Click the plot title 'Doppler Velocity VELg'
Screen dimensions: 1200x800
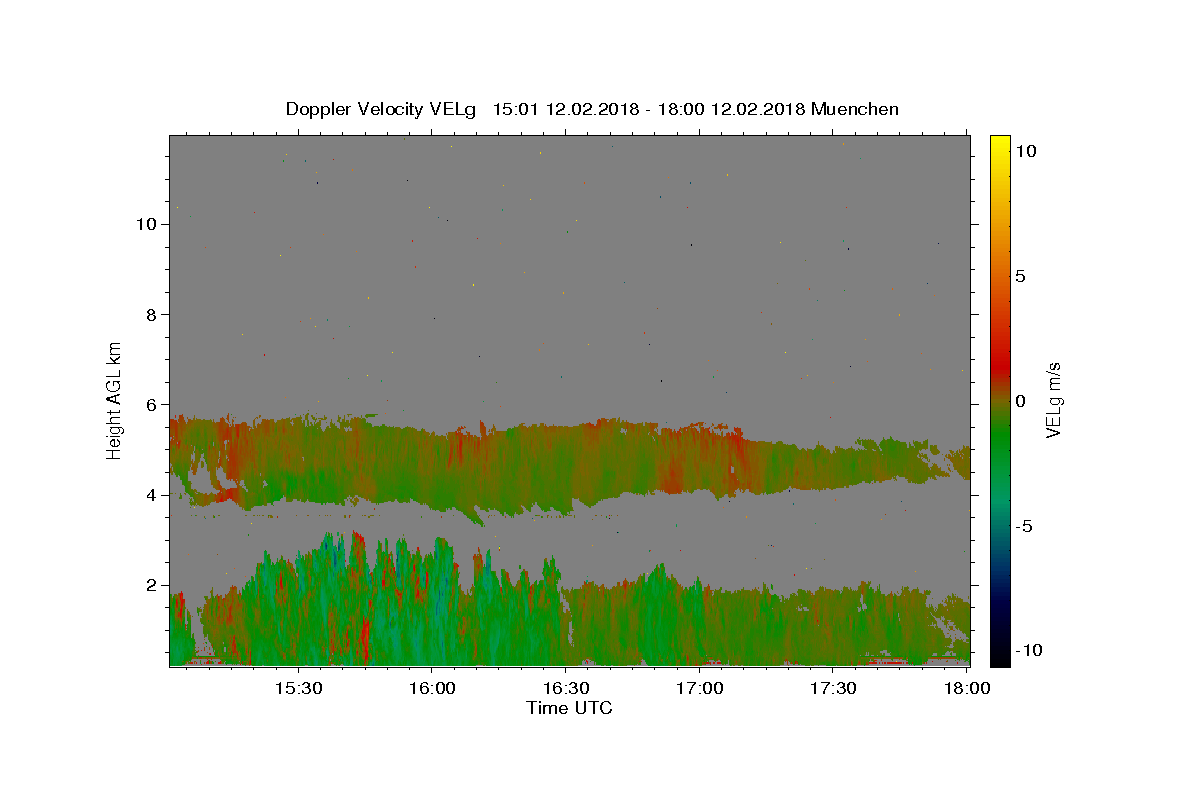click(x=381, y=109)
